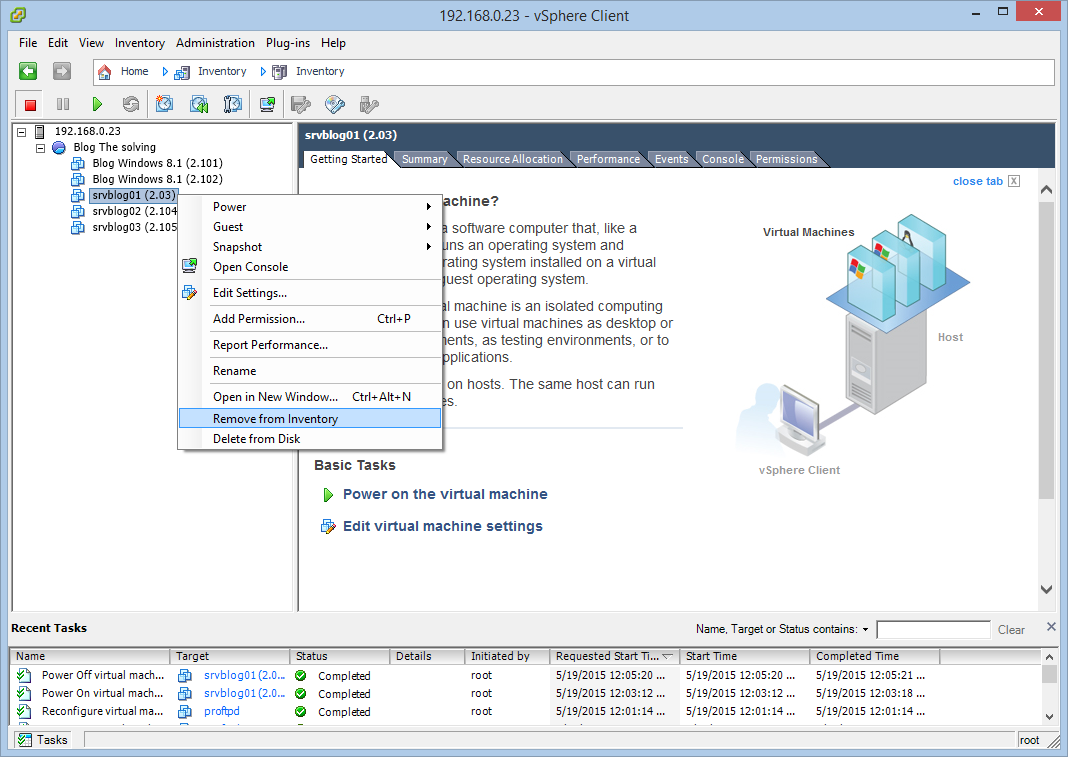The image size is (1068, 757).
Task: Click the green Power On toolbar icon
Action: [x=97, y=104]
